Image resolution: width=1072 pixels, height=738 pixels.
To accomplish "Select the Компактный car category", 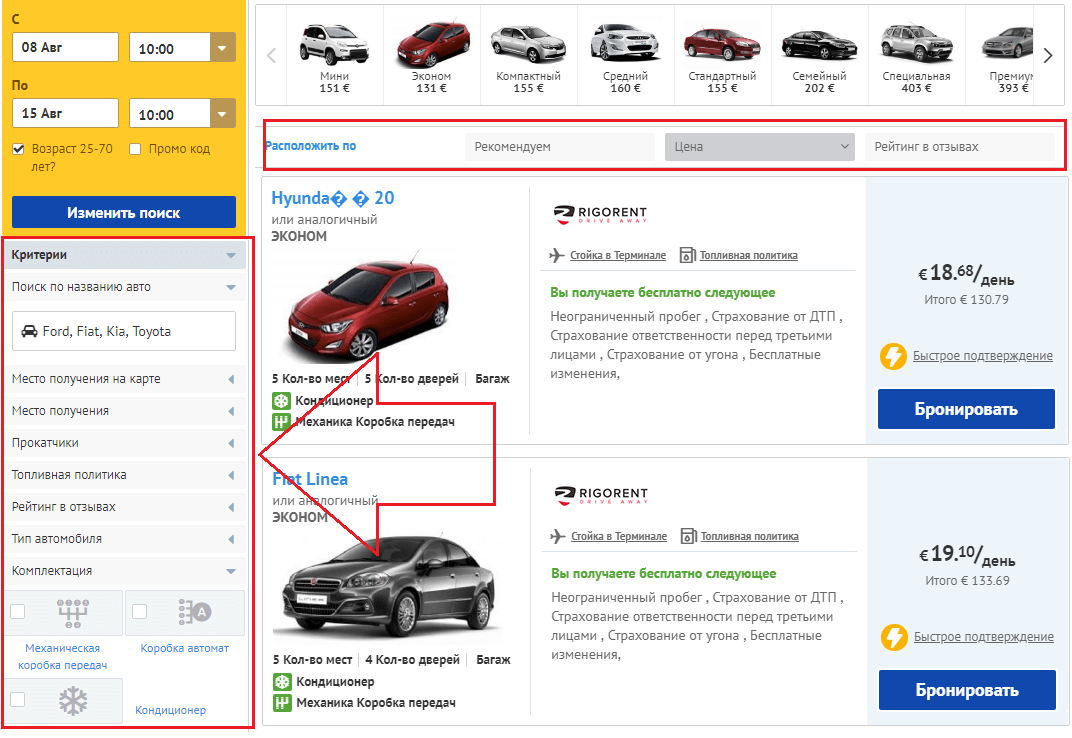I will pos(528,45).
